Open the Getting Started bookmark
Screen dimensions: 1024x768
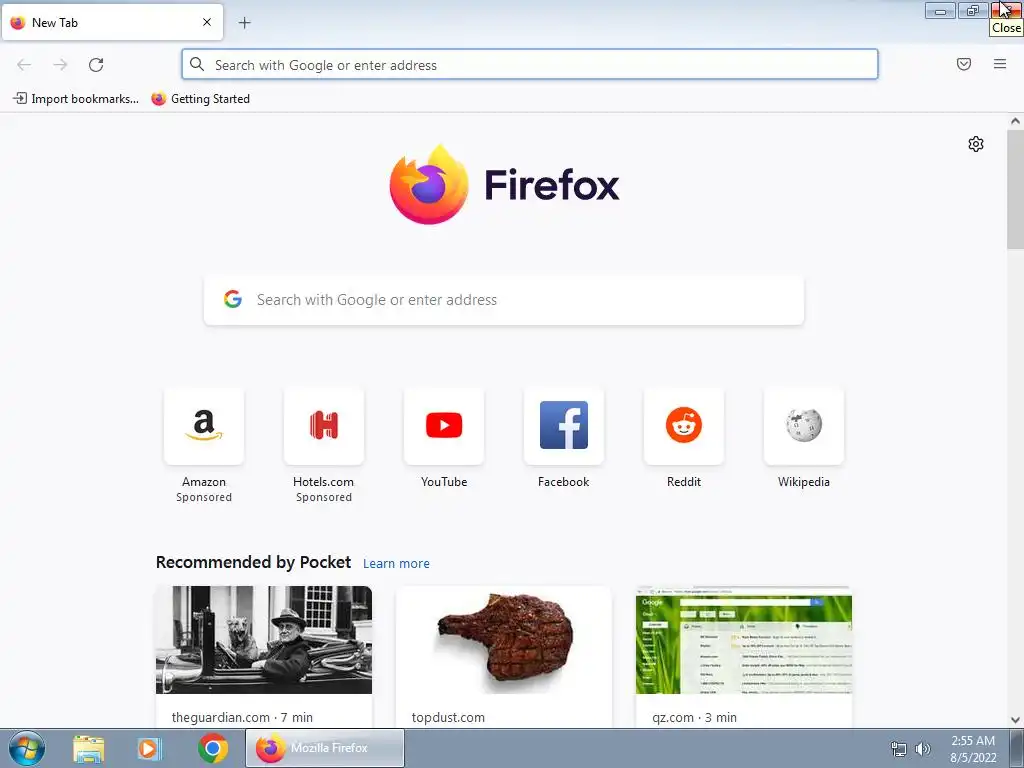(x=200, y=99)
